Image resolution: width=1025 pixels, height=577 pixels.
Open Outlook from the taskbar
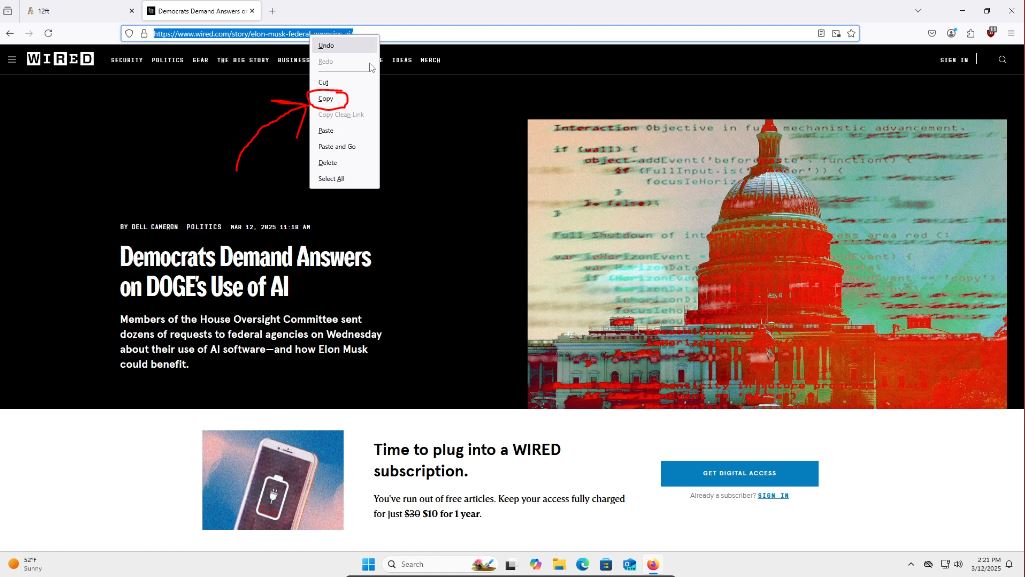point(630,564)
